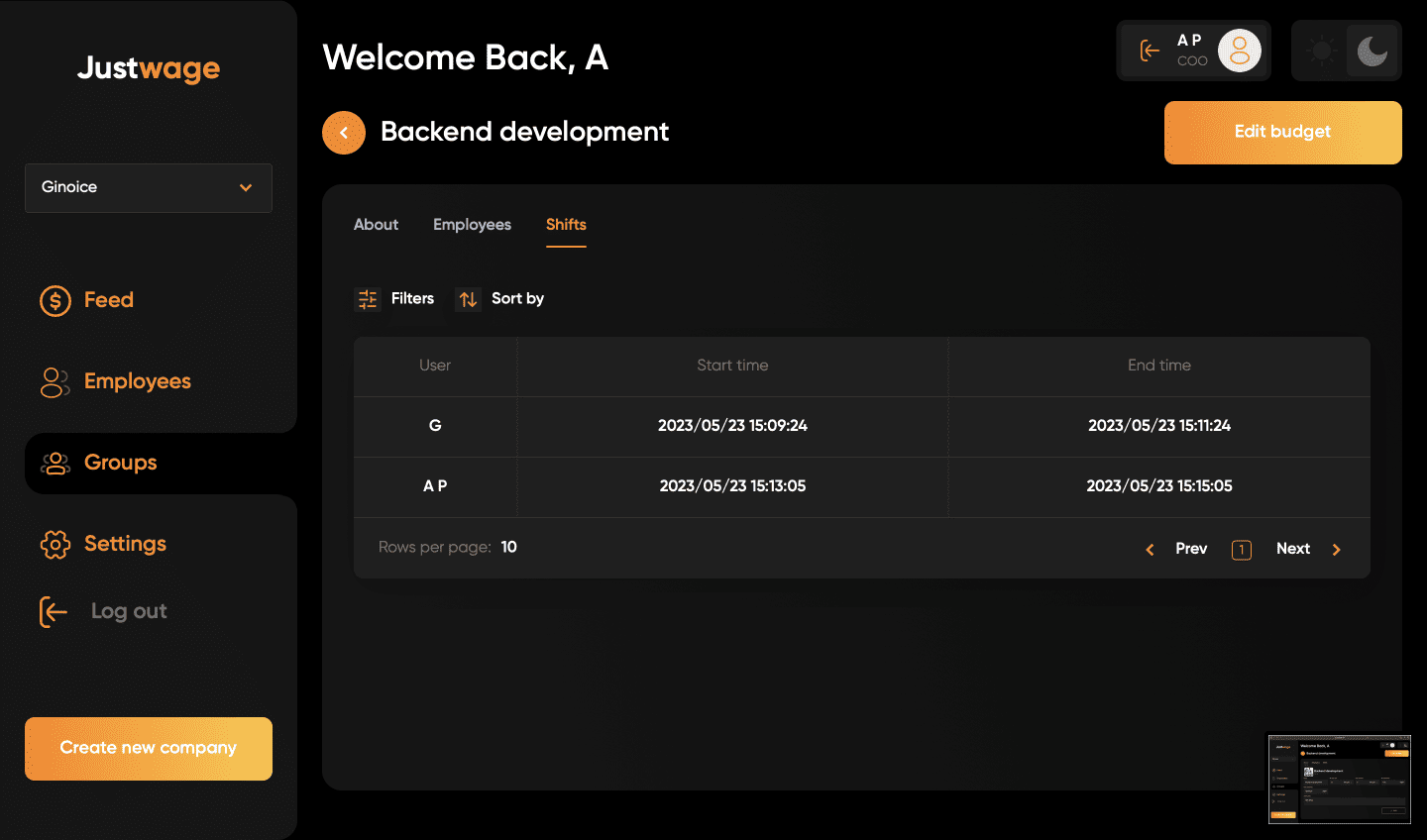Click the Employees people icon in sidebar

click(55, 382)
